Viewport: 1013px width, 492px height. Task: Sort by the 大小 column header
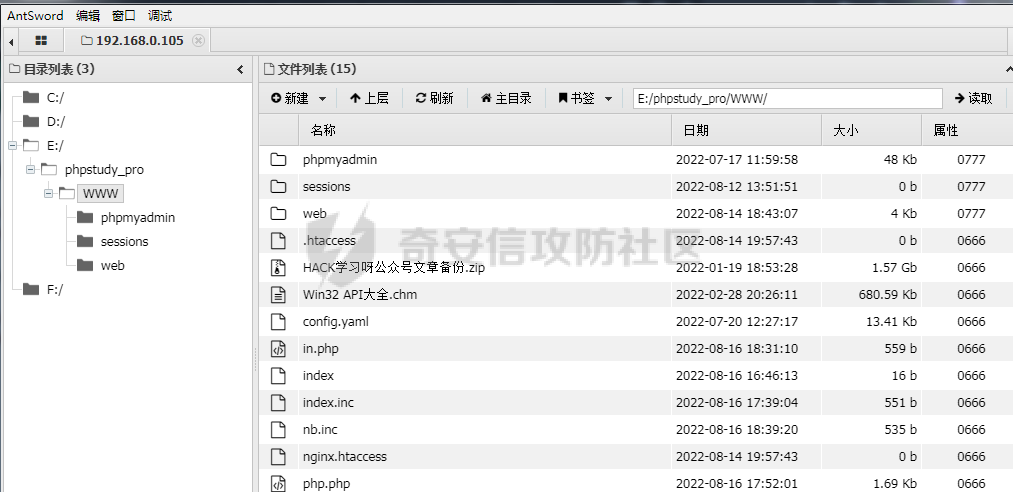pyautogui.click(x=872, y=130)
